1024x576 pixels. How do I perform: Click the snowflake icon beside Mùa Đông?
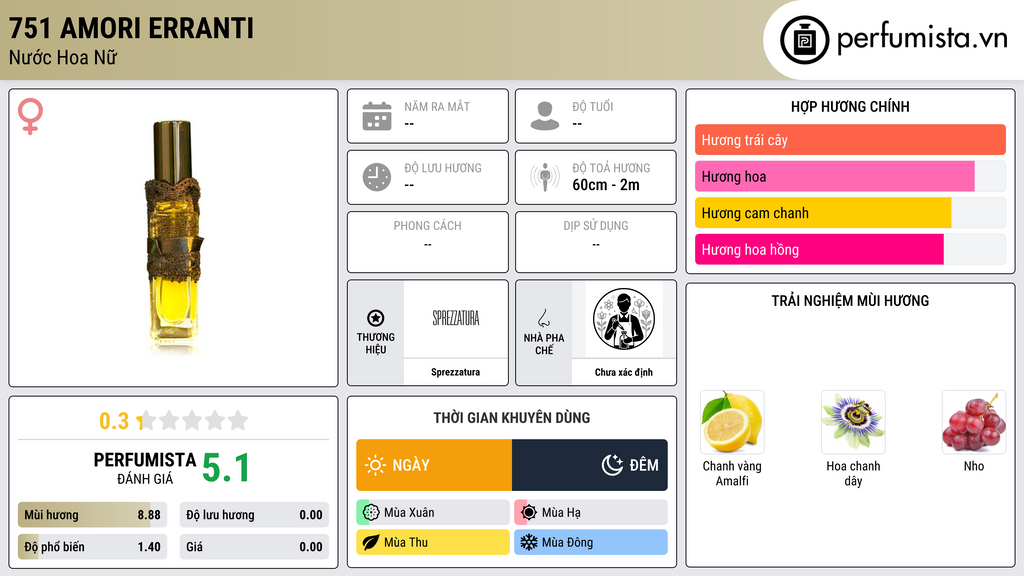coord(529,542)
